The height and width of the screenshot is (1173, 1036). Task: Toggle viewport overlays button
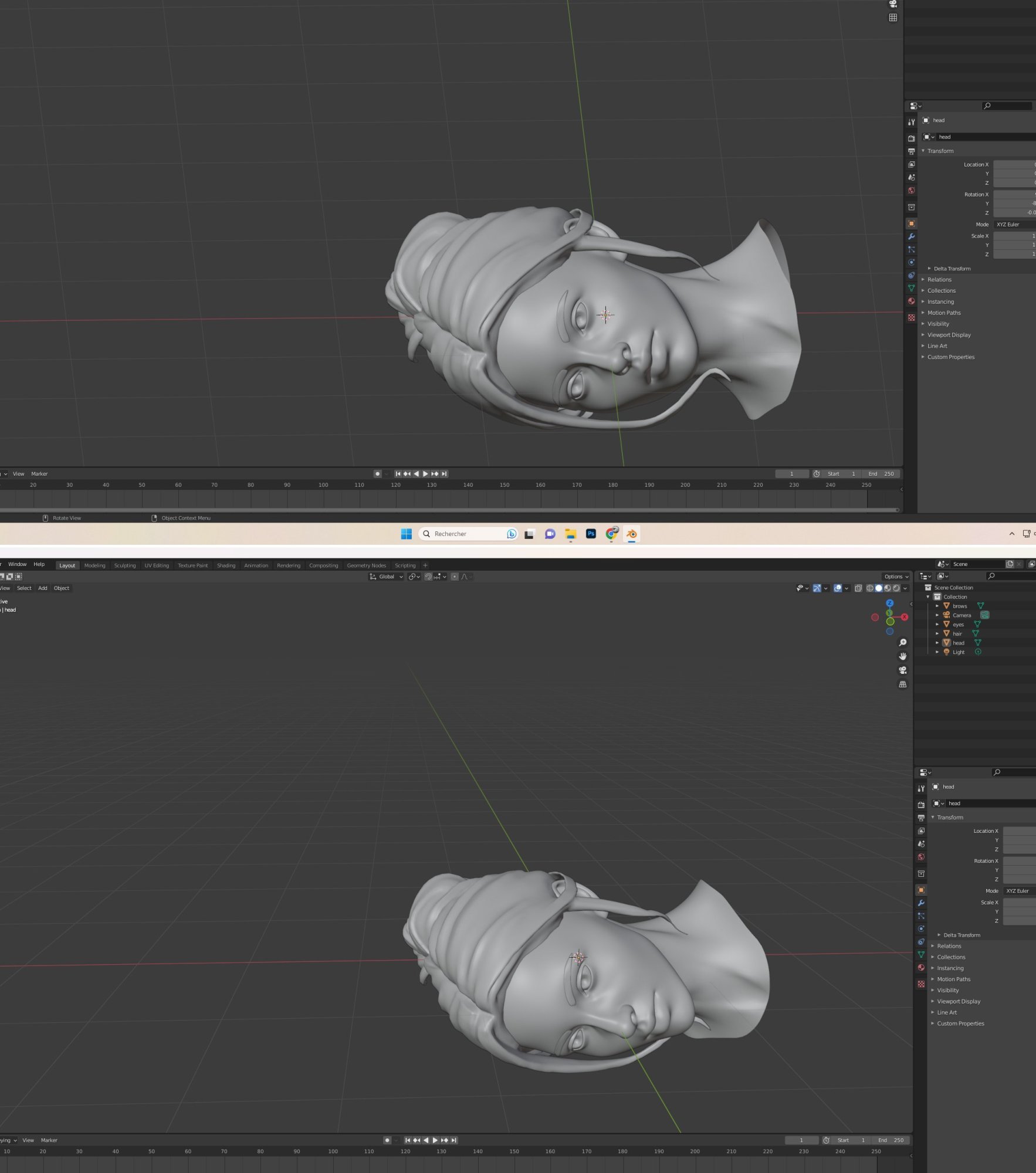[838, 588]
